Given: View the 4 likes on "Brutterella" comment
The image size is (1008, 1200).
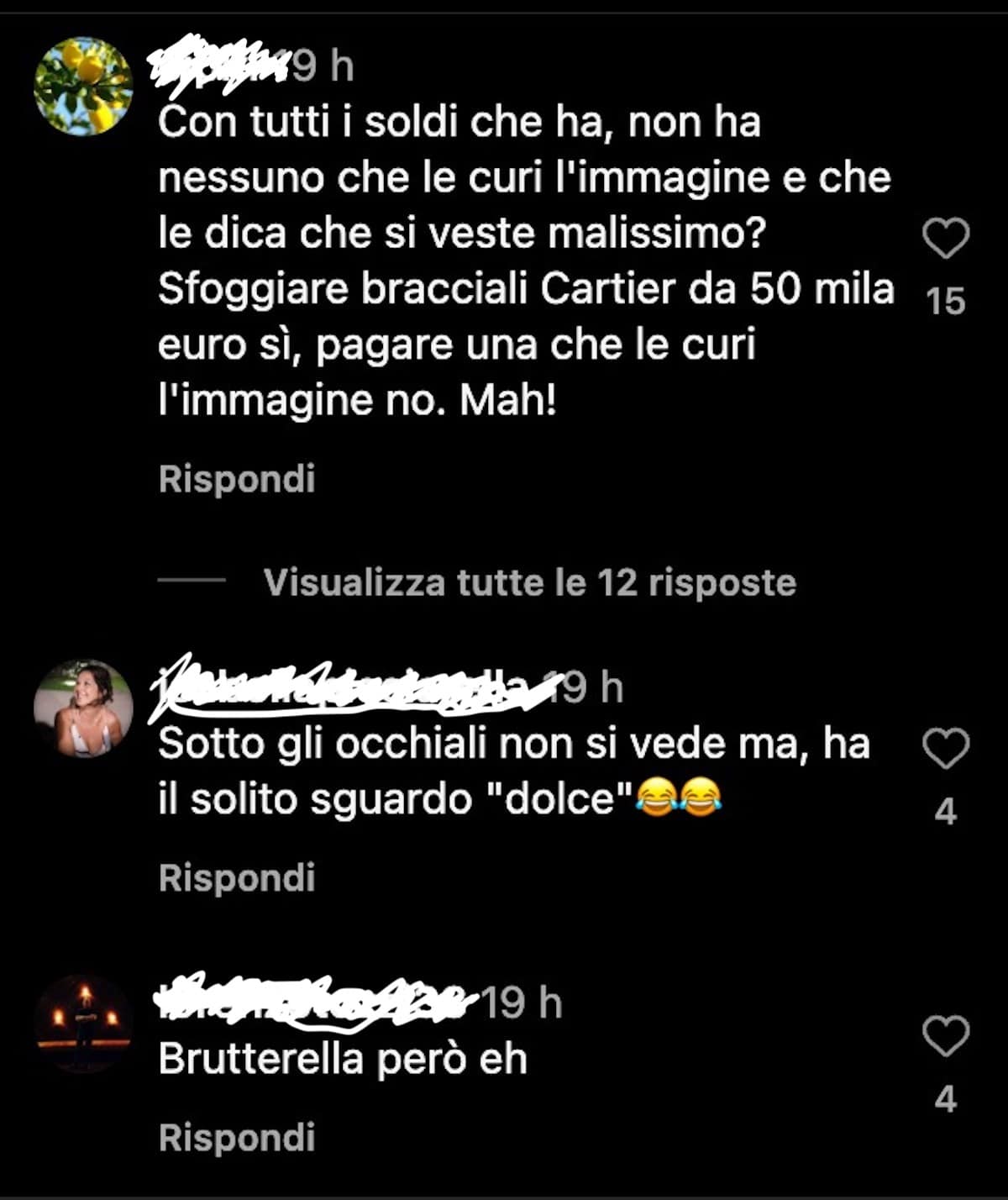Looking at the screenshot, I should [x=946, y=1099].
